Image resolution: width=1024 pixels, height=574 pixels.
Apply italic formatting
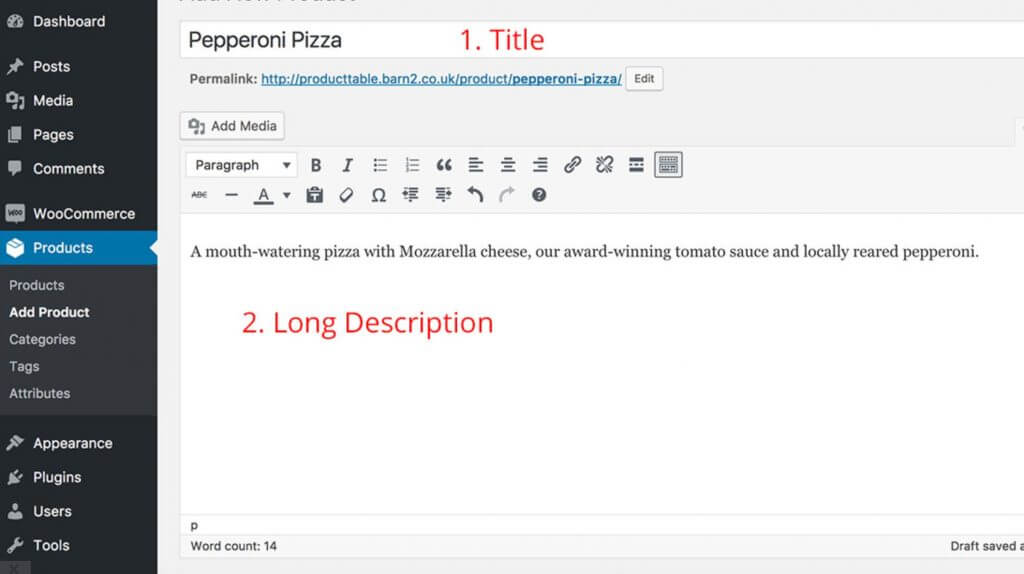347,165
